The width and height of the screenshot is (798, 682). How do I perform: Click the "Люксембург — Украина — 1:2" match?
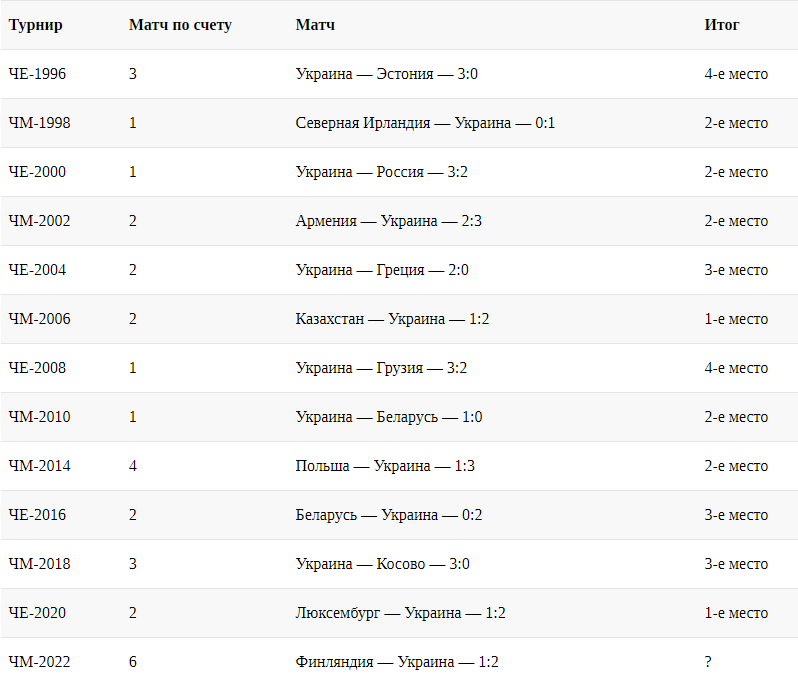(401, 613)
